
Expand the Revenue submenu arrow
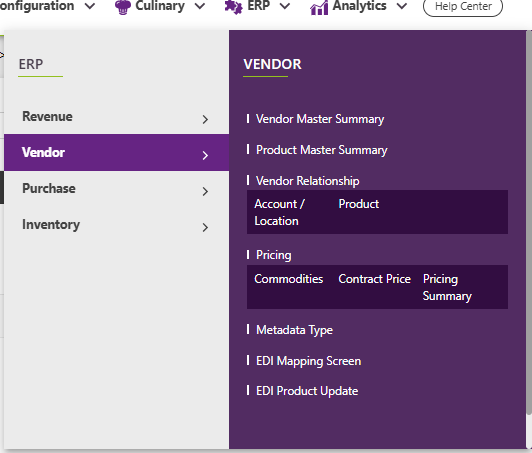pyautogui.click(x=205, y=119)
